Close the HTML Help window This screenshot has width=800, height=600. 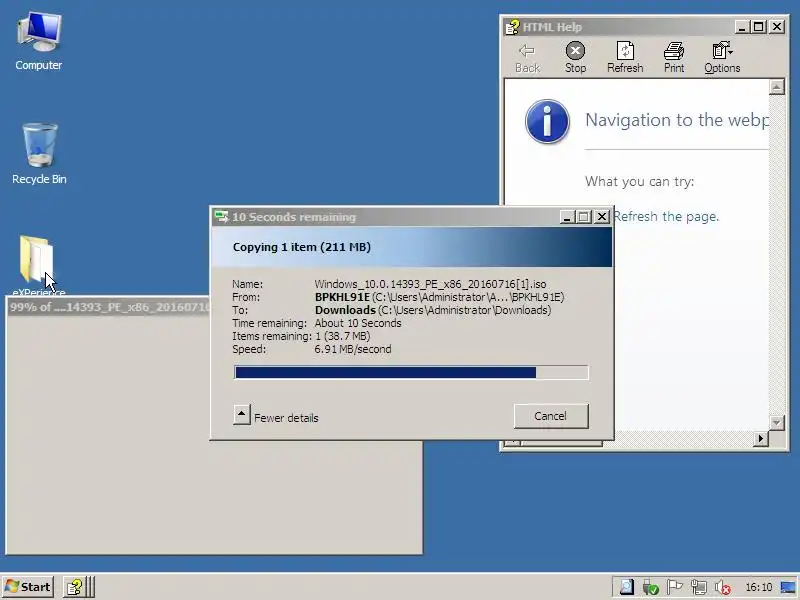tap(777, 27)
